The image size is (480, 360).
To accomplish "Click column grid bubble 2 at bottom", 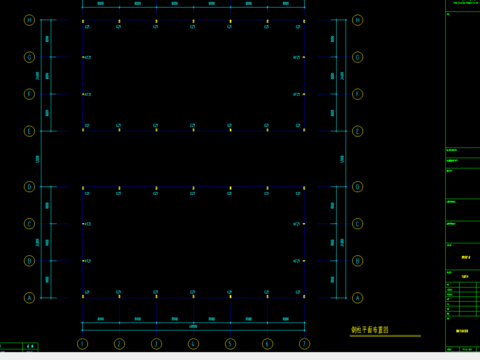I will pyautogui.click(x=119, y=344).
